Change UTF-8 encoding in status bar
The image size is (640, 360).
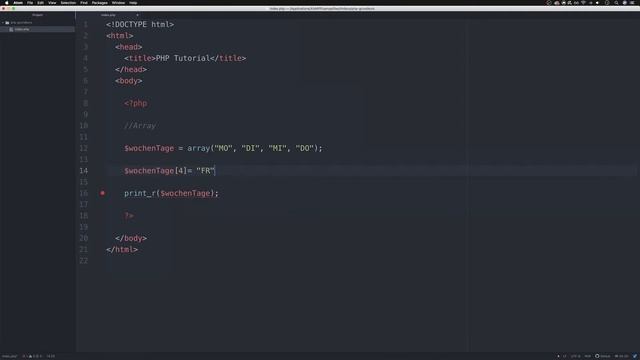pos(576,356)
